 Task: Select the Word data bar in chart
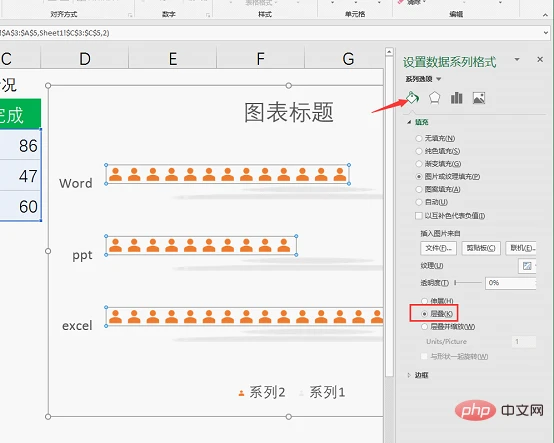227,175
